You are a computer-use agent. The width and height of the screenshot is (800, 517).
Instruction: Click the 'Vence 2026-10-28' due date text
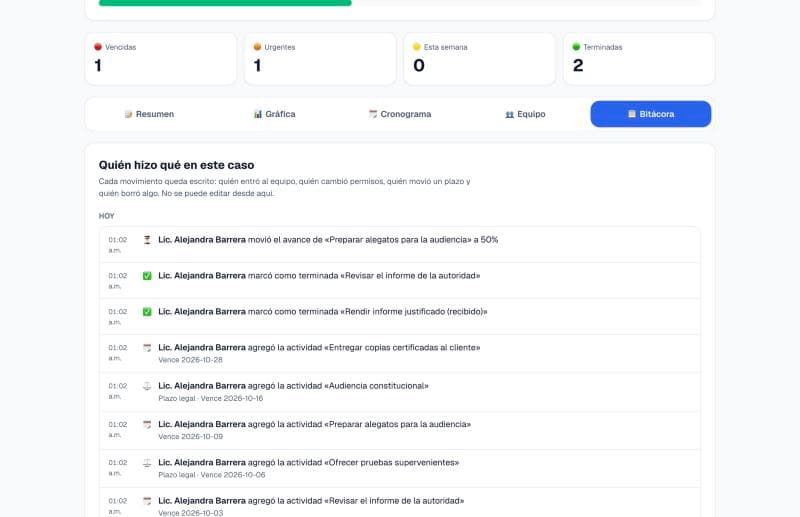click(190, 360)
